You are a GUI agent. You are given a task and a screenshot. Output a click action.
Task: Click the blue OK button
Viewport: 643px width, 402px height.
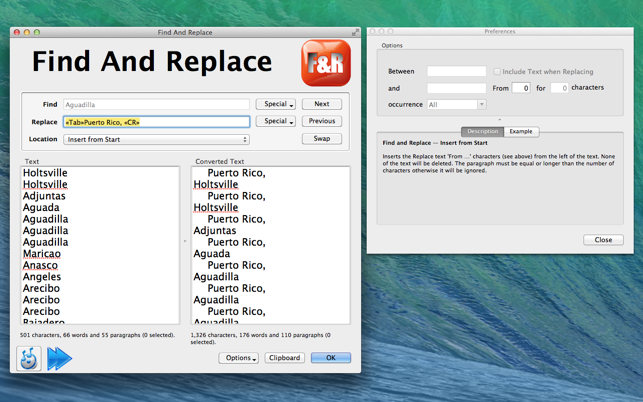click(x=331, y=358)
